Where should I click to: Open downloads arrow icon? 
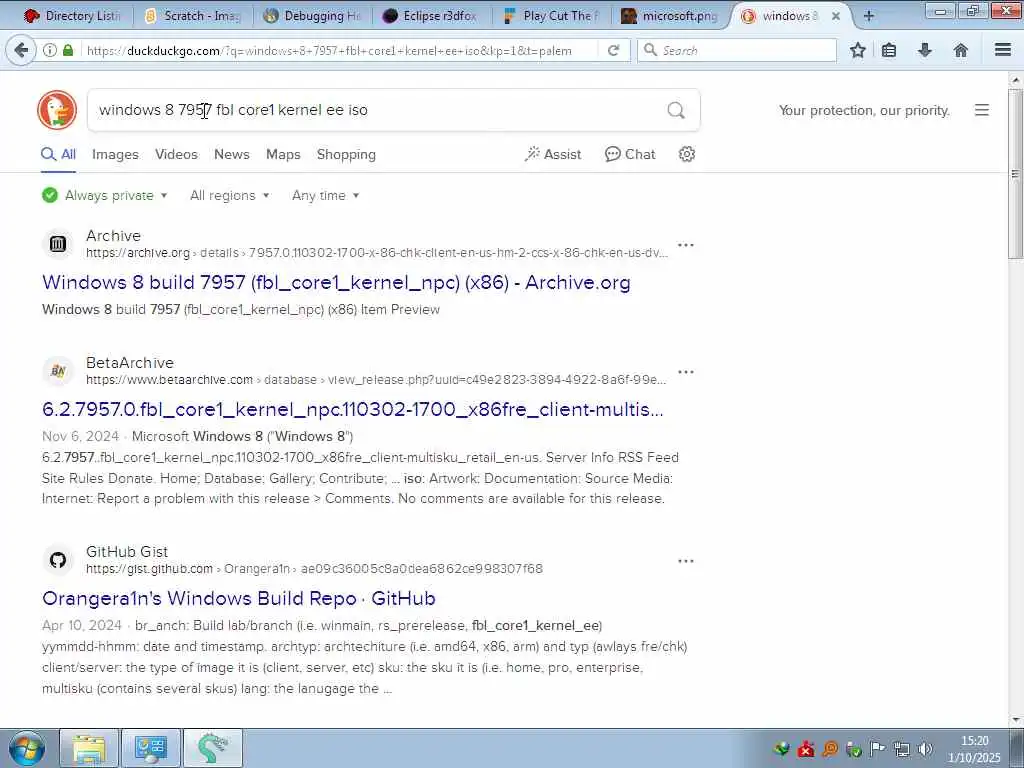[924, 50]
